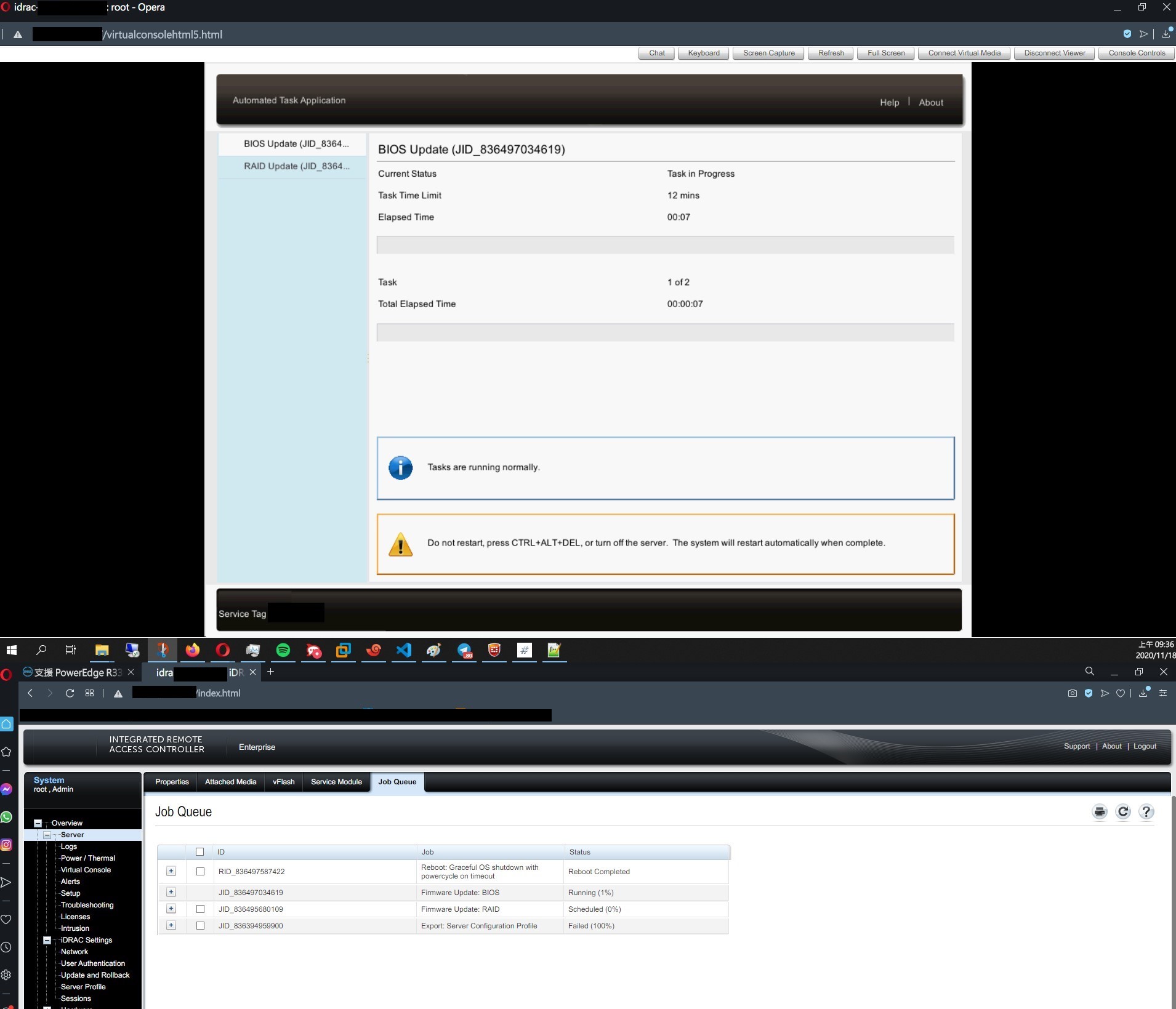Open File Explorer from the taskbar
Image resolution: width=1176 pixels, height=1009 pixels.
[x=102, y=650]
